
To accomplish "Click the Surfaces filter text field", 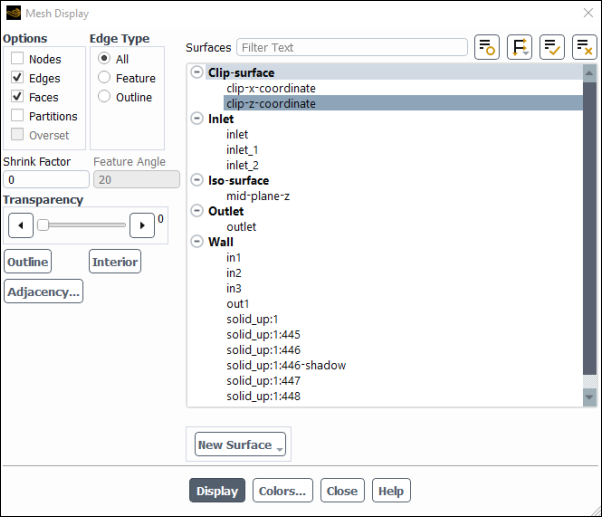I will coord(352,47).
